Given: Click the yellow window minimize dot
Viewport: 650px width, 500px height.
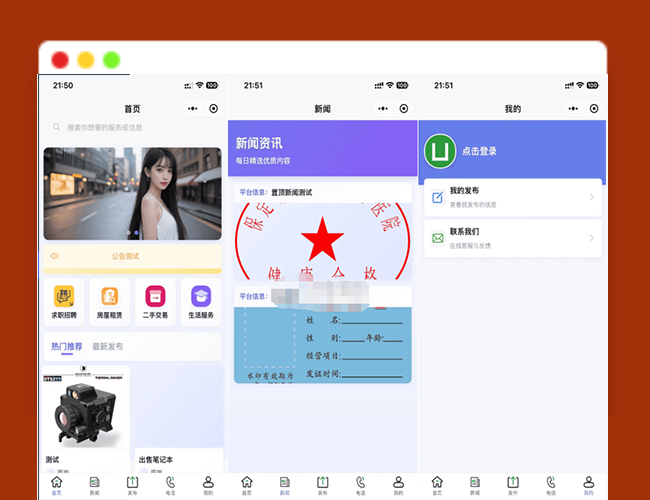Looking at the screenshot, I should coord(86,60).
